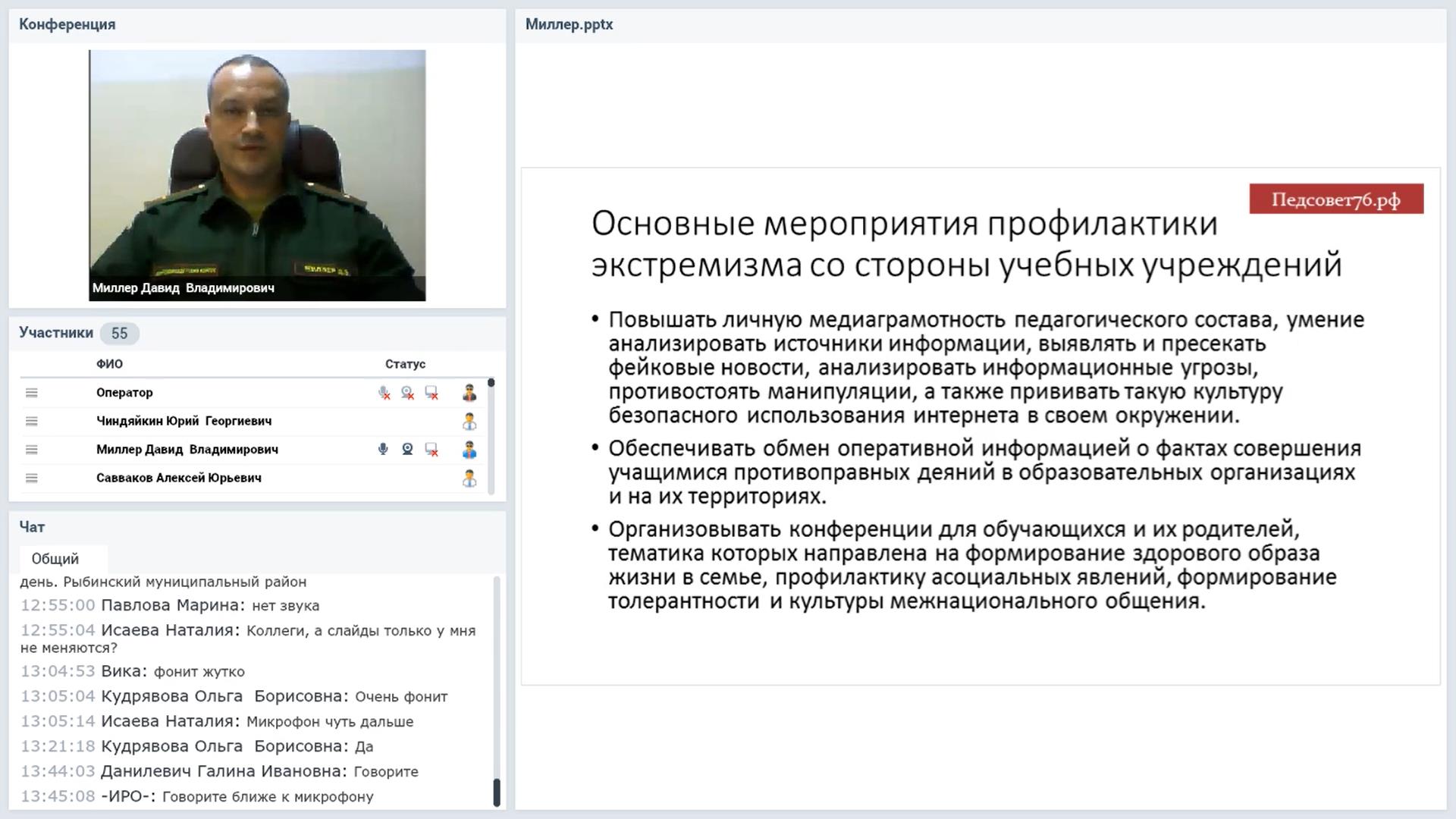Open the row menu handle for Чиндяйкин Юрий Георгиевич
This screenshot has width=1456, height=819.
31,421
